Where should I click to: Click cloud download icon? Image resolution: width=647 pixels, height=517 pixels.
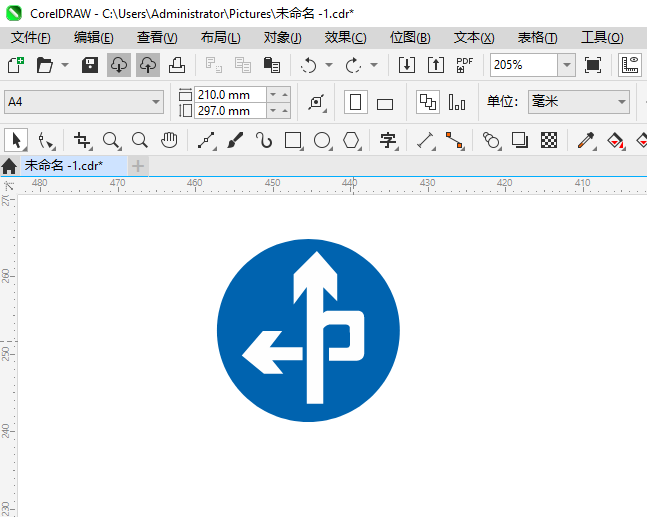[119, 65]
